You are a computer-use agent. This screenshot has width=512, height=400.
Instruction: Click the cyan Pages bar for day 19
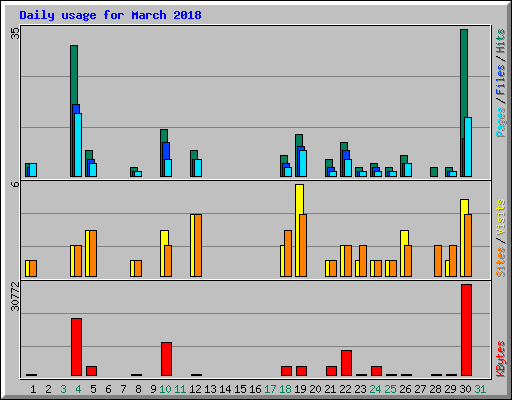303,163
